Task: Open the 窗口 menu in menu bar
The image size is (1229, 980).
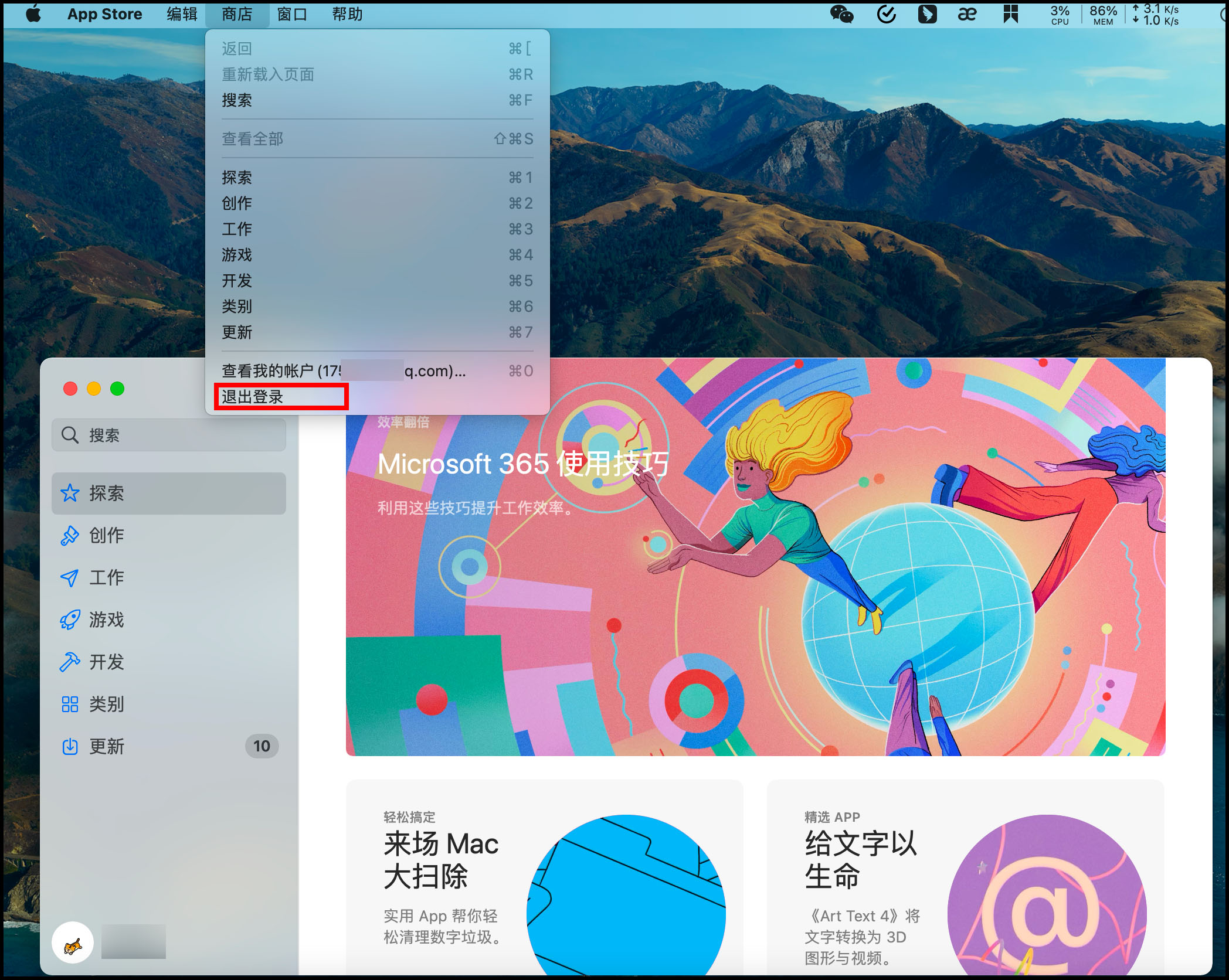Action: (292, 13)
